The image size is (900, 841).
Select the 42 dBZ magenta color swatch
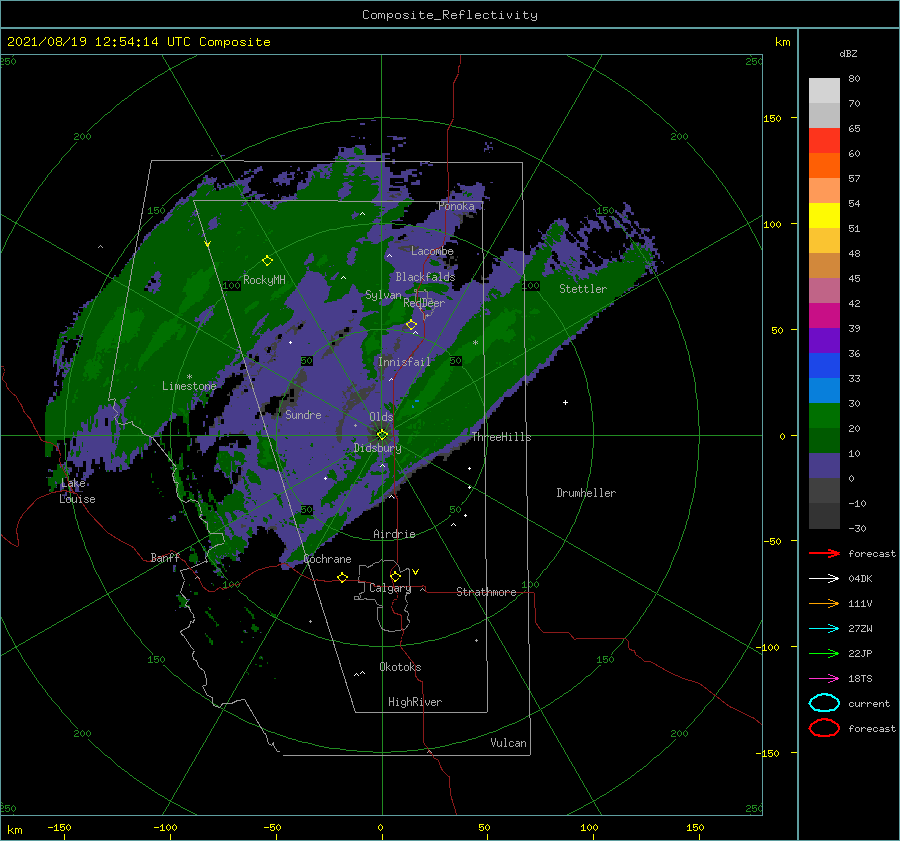click(824, 315)
